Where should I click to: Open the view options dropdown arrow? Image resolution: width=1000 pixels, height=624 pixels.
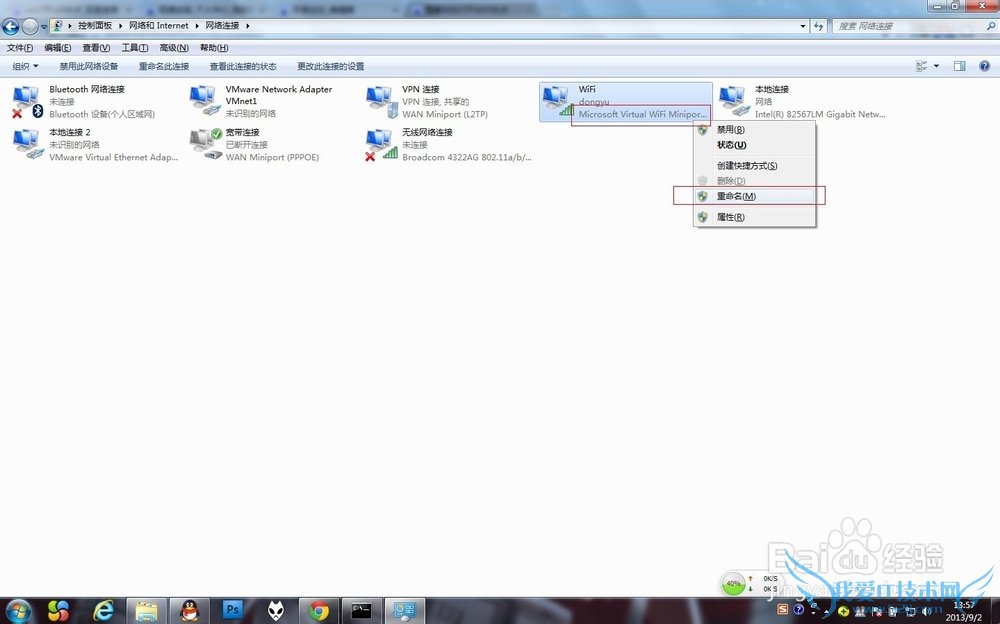pos(936,66)
